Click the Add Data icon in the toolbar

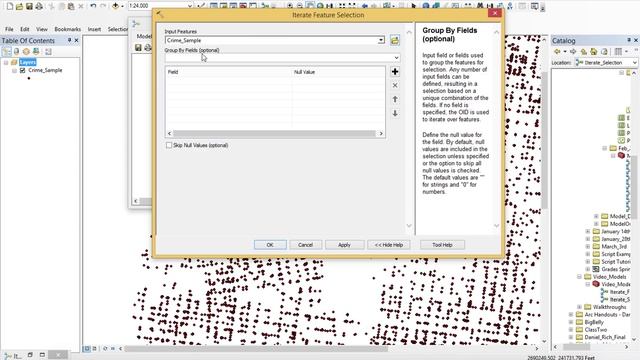116,6
